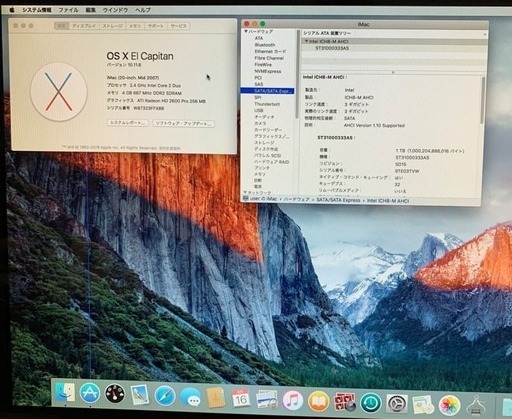Select ハードウェア RAID in the sidebar
Viewport: 512px width, 419px height.
pyautogui.click(x=272, y=162)
